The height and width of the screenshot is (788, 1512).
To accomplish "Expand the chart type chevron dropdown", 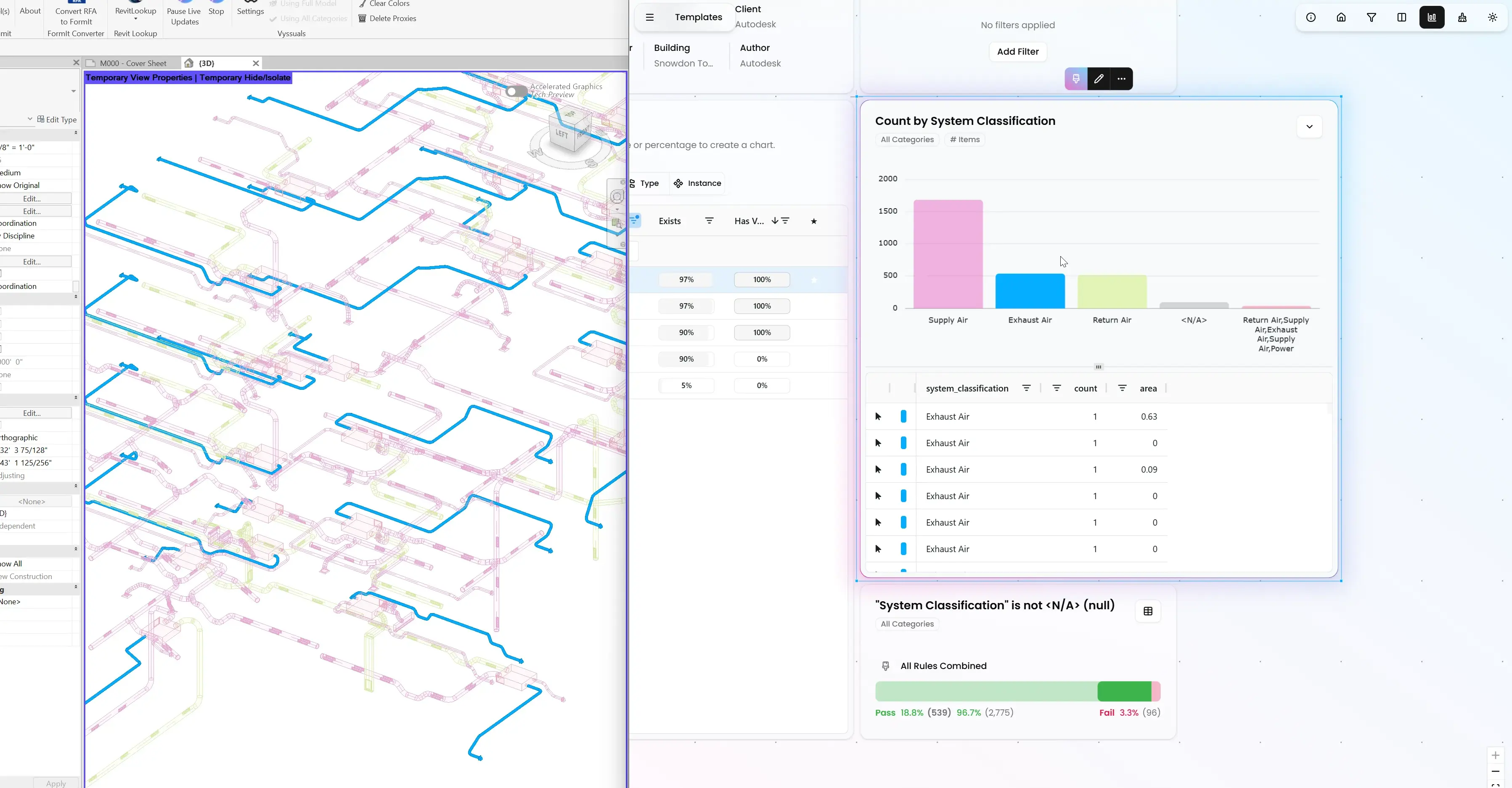I will coord(1309,127).
